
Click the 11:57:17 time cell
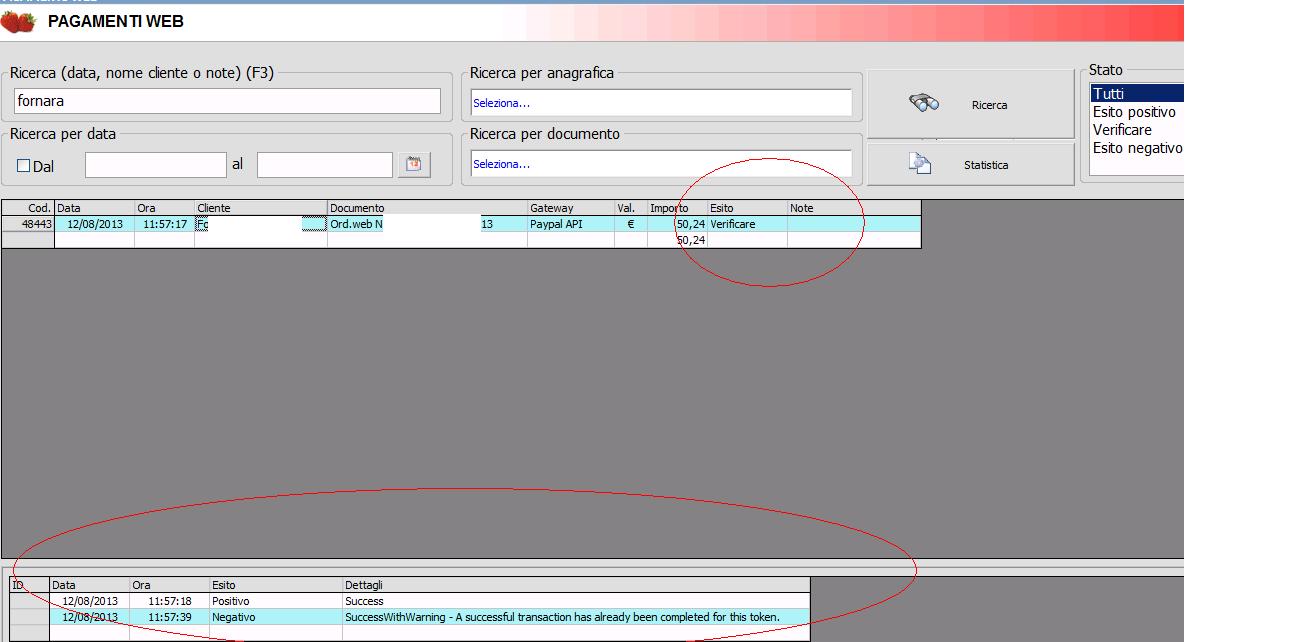(164, 224)
